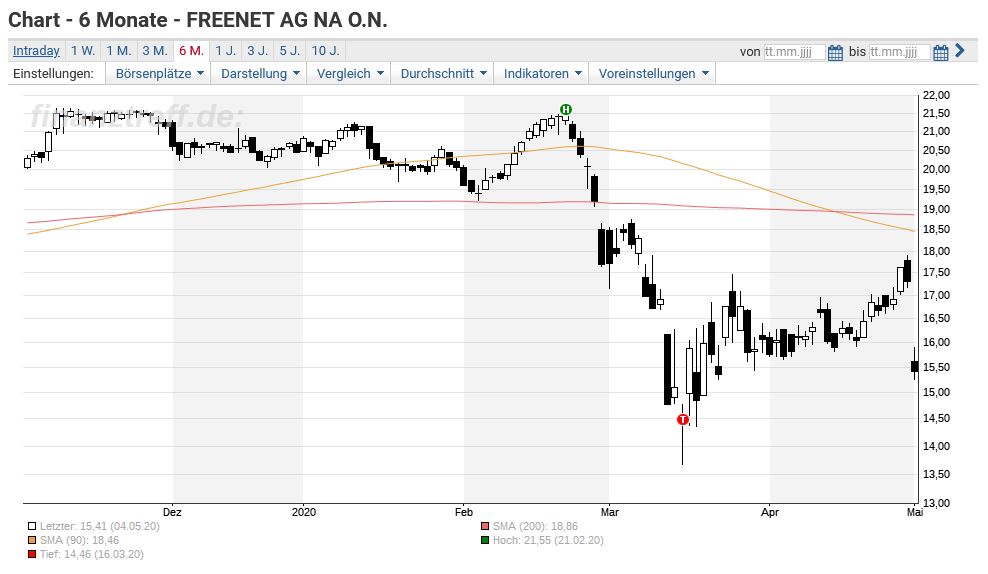Open the 'bis' date calendar picker
Viewport: 988px width, 574px height.
[x=940, y=52]
